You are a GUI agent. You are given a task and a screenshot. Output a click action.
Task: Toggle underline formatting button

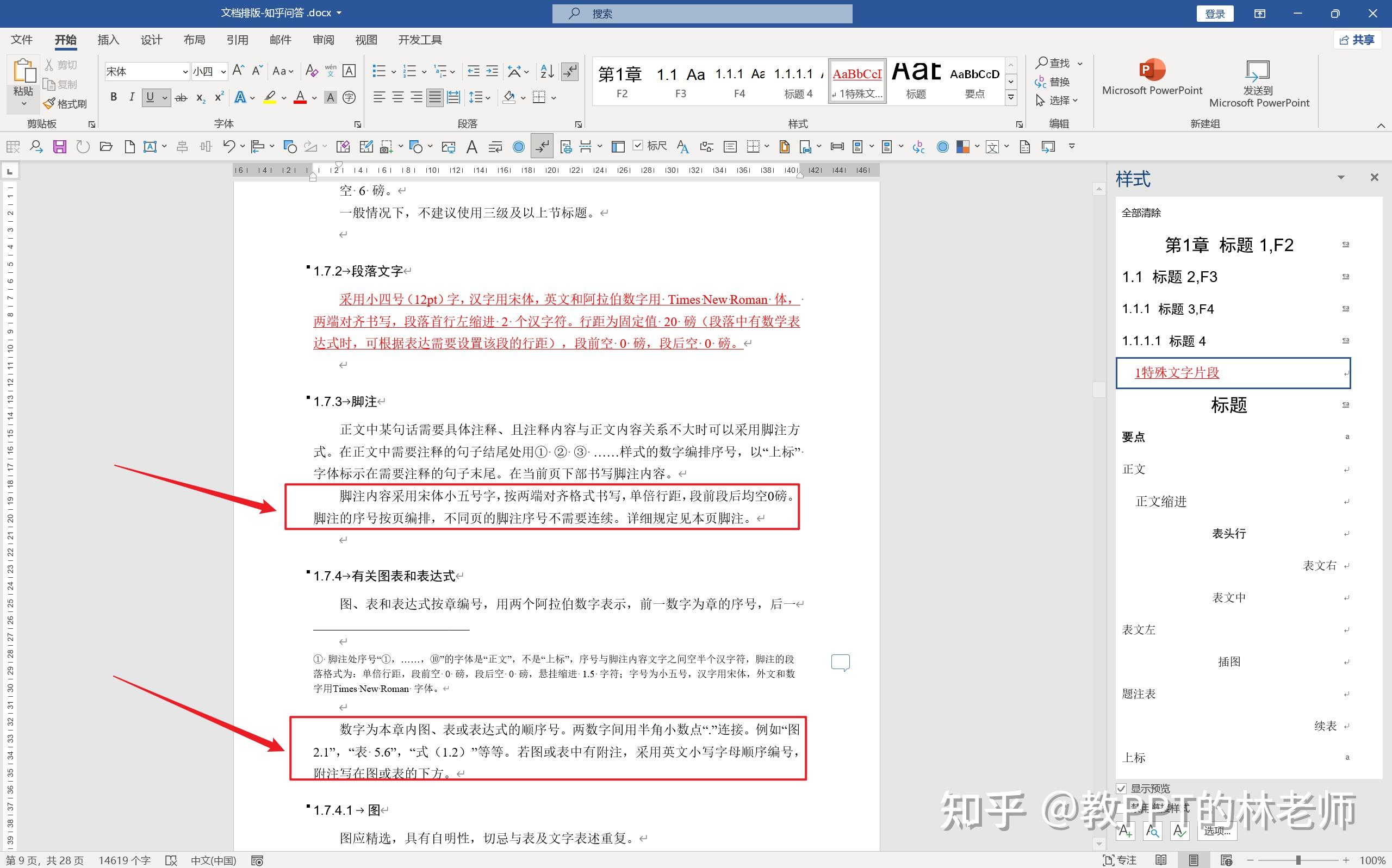pos(150,97)
